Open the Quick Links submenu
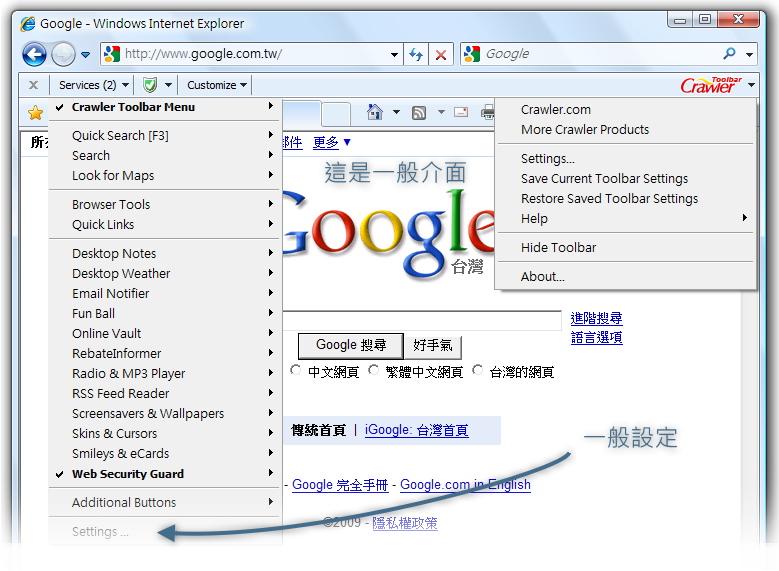Viewport: 779px width, 571px height. point(165,224)
